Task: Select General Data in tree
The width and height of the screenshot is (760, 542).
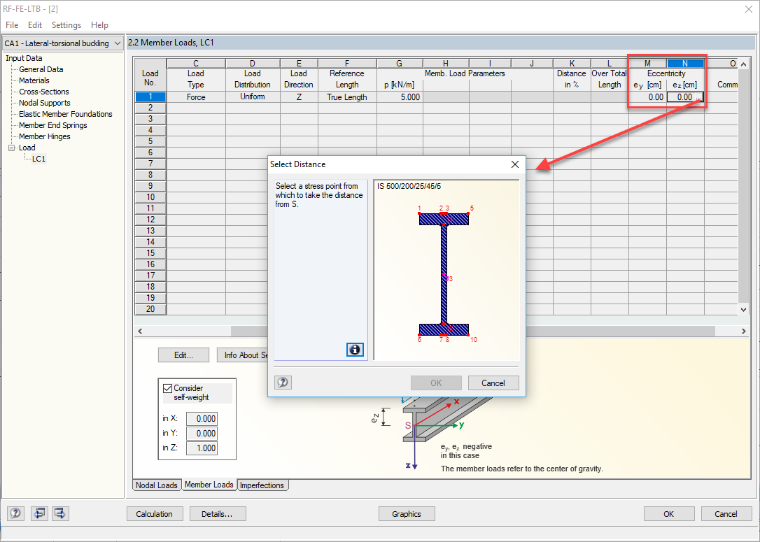Action: click(41, 69)
